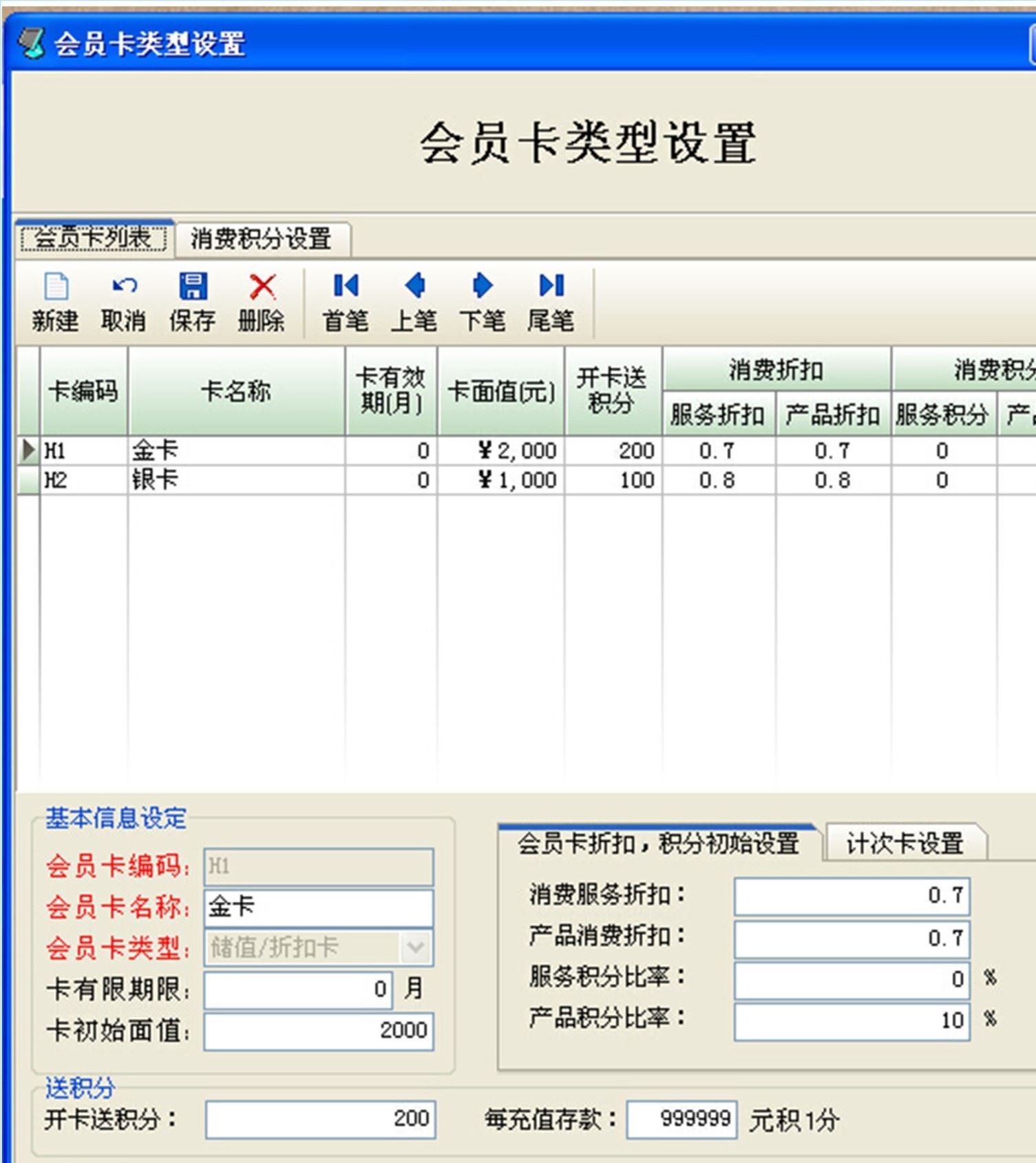The height and width of the screenshot is (1163, 1036).
Task: Click the 卡编码 column header
Action: [x=83, y=390]
